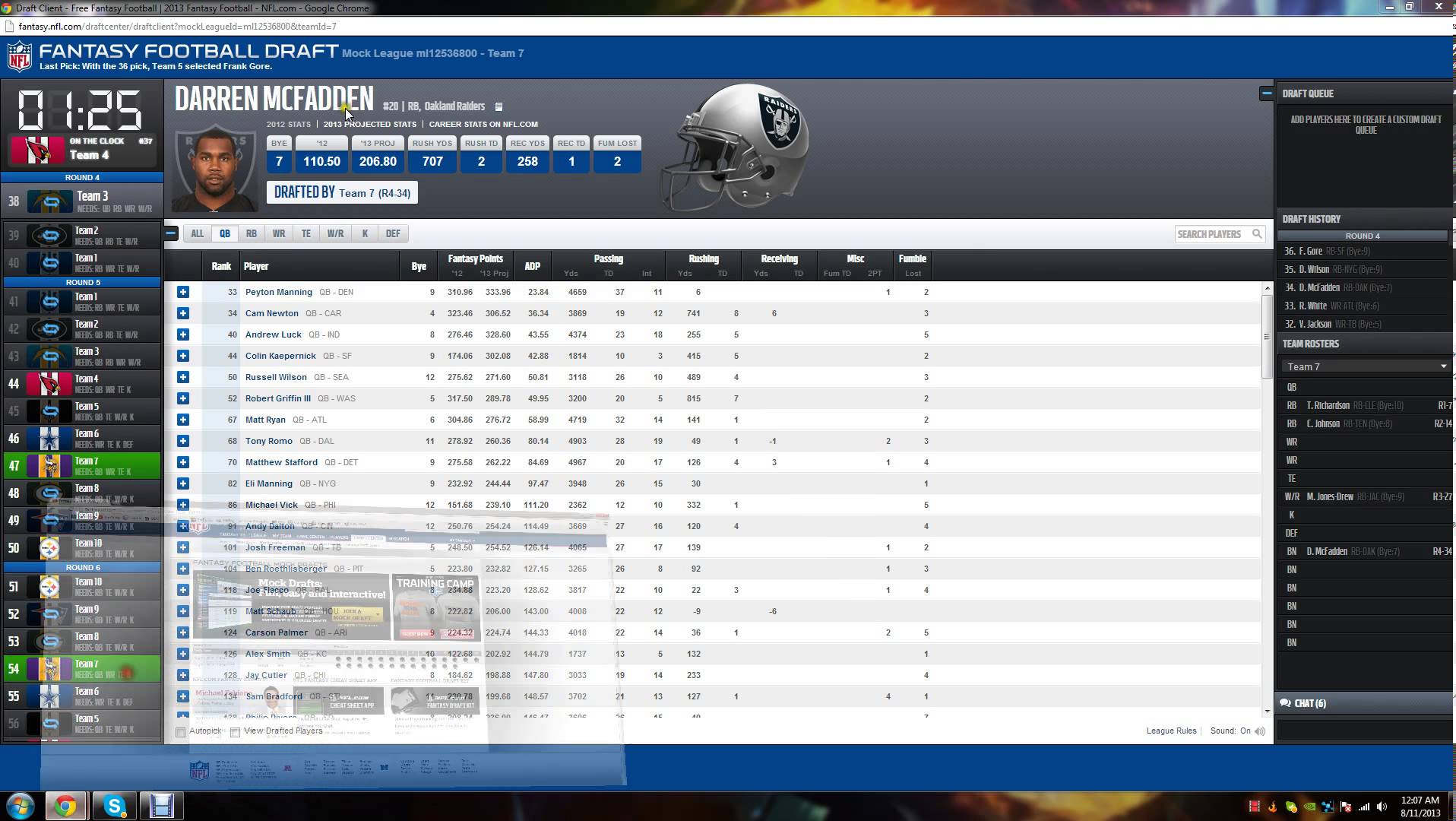1456x821 pixels.
Task: Click the search magnifier icon
Action: coord(1257,234)
